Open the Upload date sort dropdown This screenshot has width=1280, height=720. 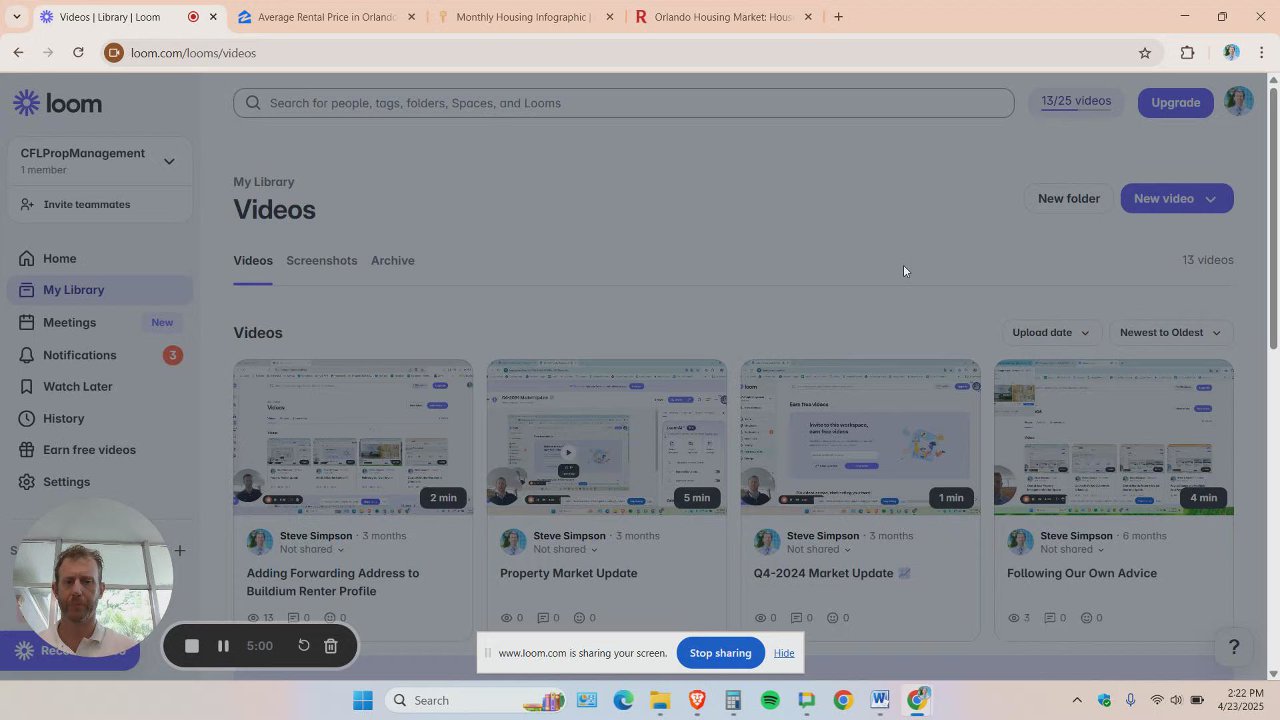click(x=1051, y=333)
